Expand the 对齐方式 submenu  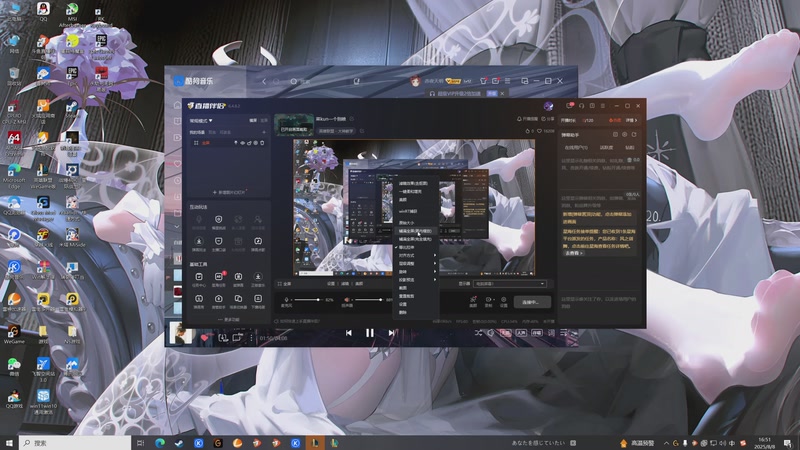tap(416, 255)
